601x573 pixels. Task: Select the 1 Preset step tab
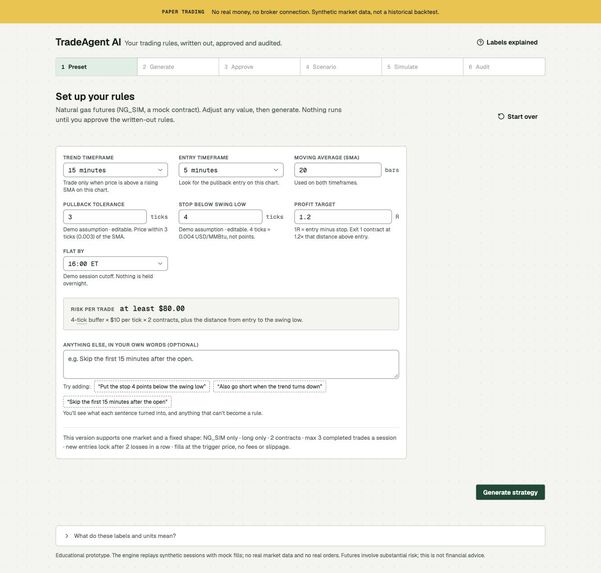coord(97,67)
